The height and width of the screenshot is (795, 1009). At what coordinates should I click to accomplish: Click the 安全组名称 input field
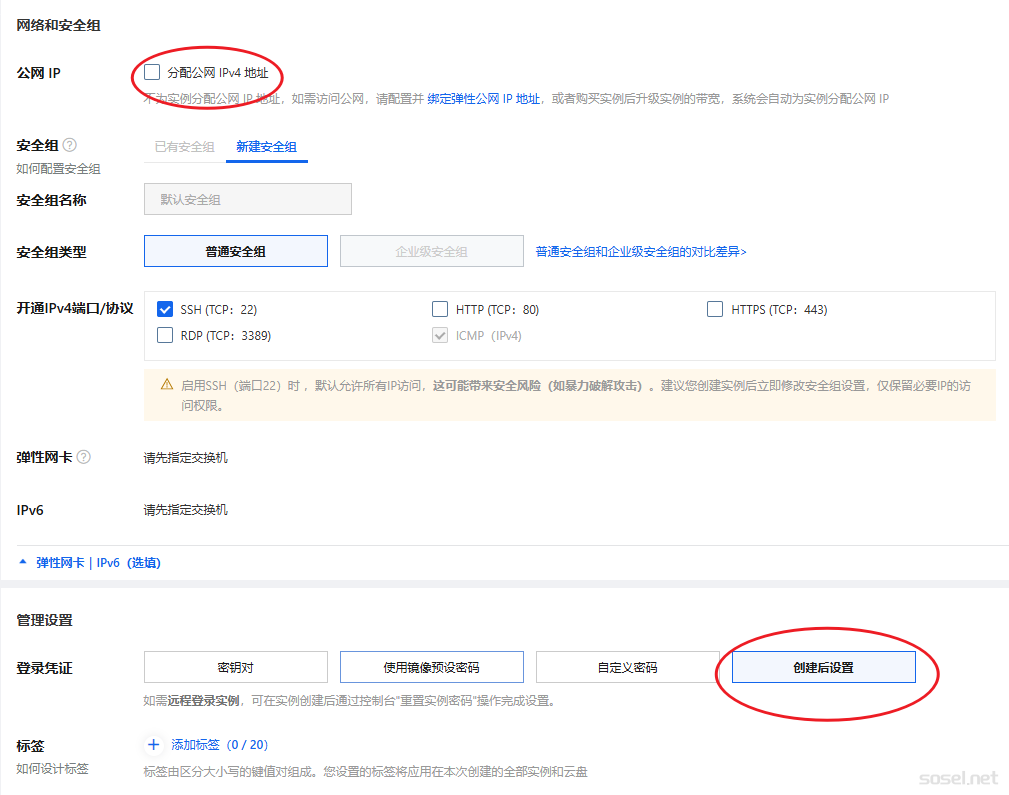pos(248,199)
